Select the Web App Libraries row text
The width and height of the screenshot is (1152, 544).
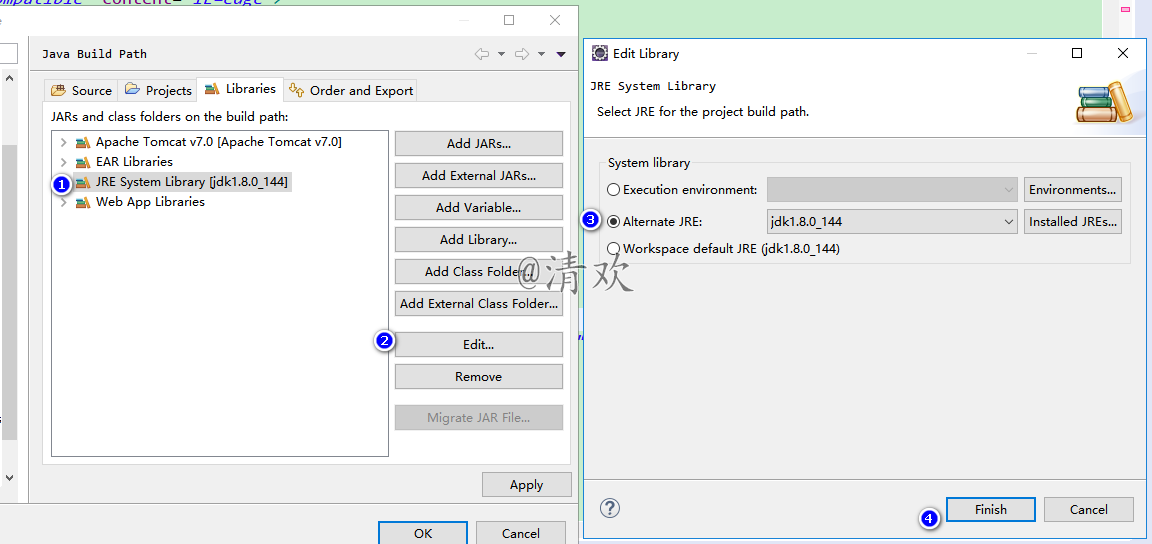point(151,201)
